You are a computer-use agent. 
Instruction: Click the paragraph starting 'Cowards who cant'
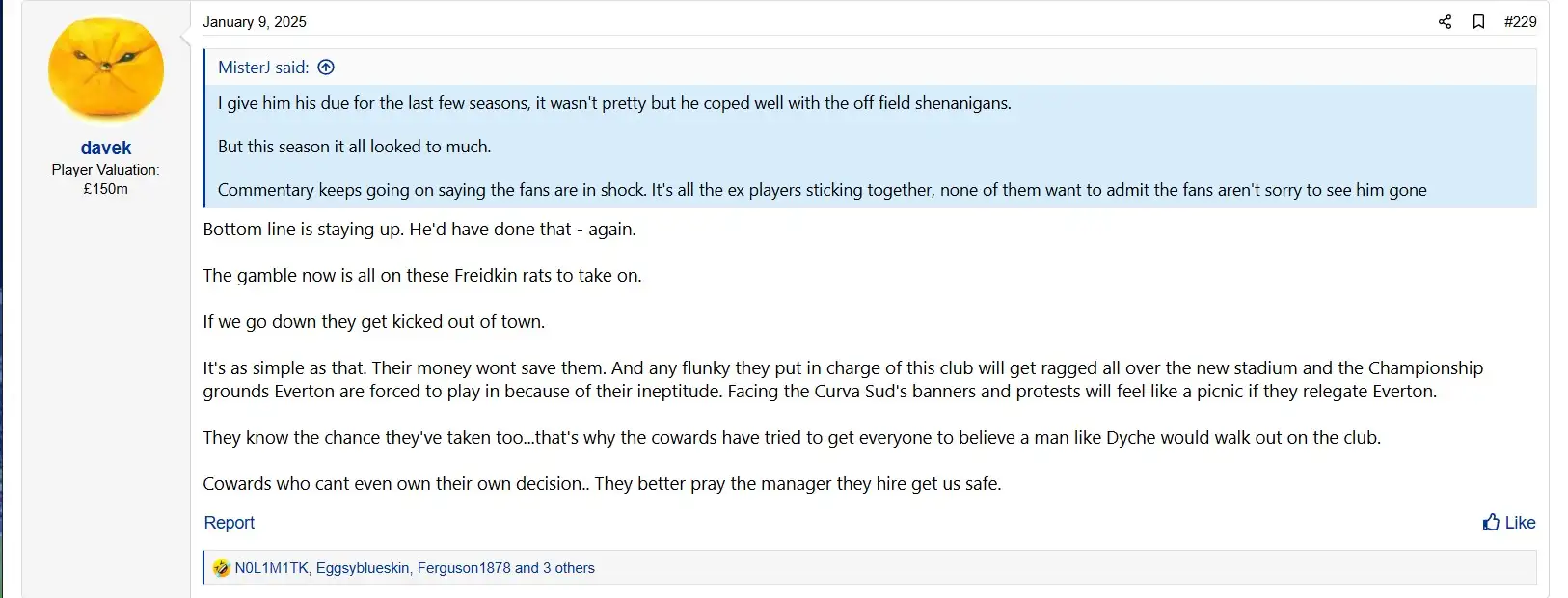point(602,484)
